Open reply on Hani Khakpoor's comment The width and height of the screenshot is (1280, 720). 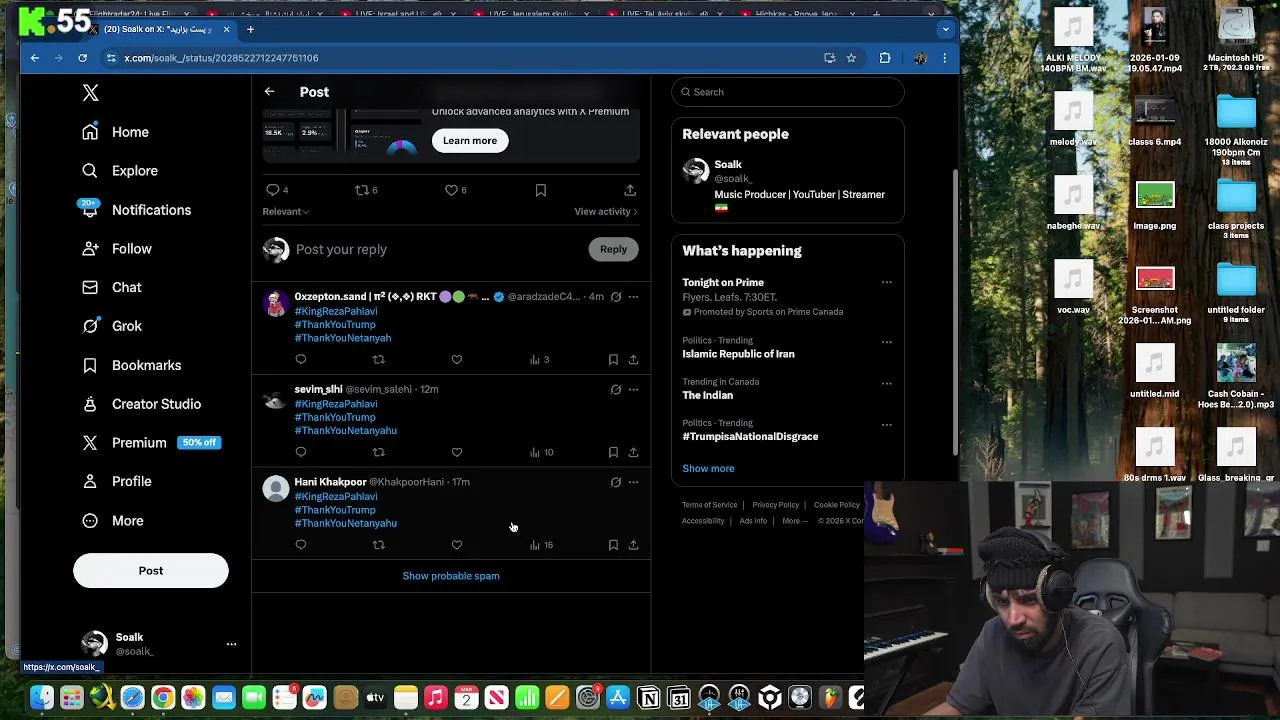pos(301,545)
